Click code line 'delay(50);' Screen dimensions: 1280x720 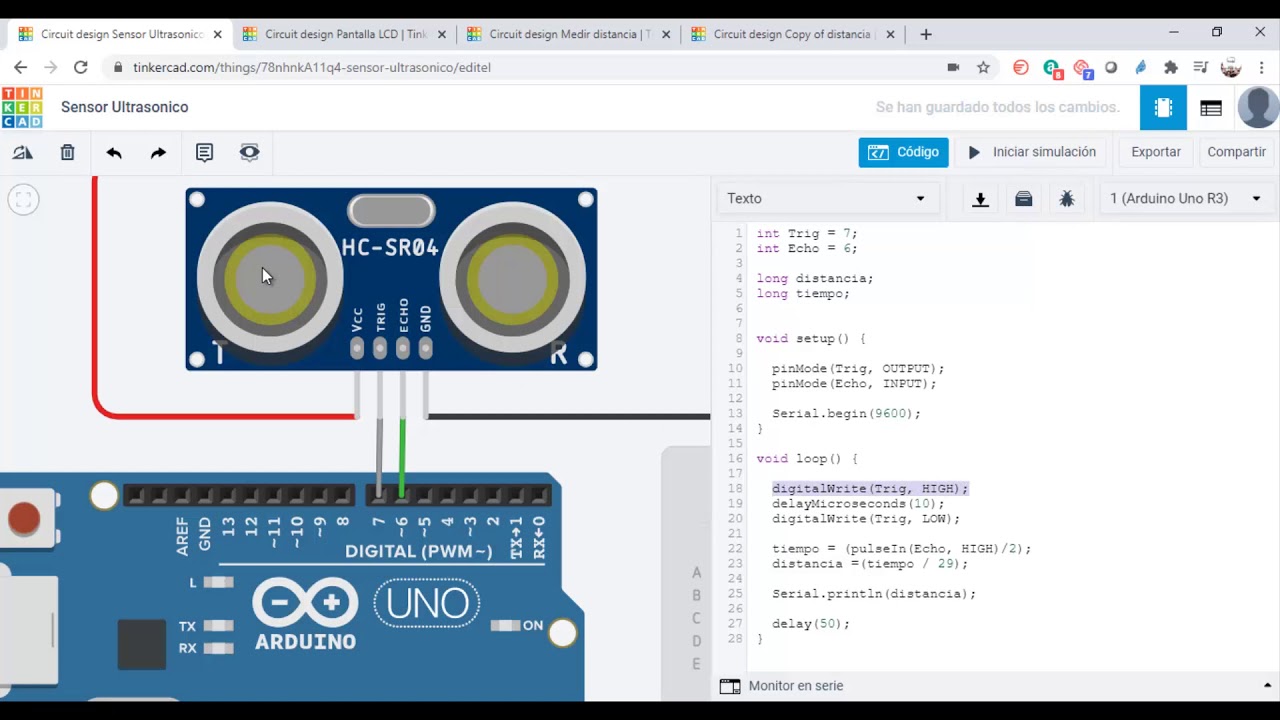[x=811, y=623]
